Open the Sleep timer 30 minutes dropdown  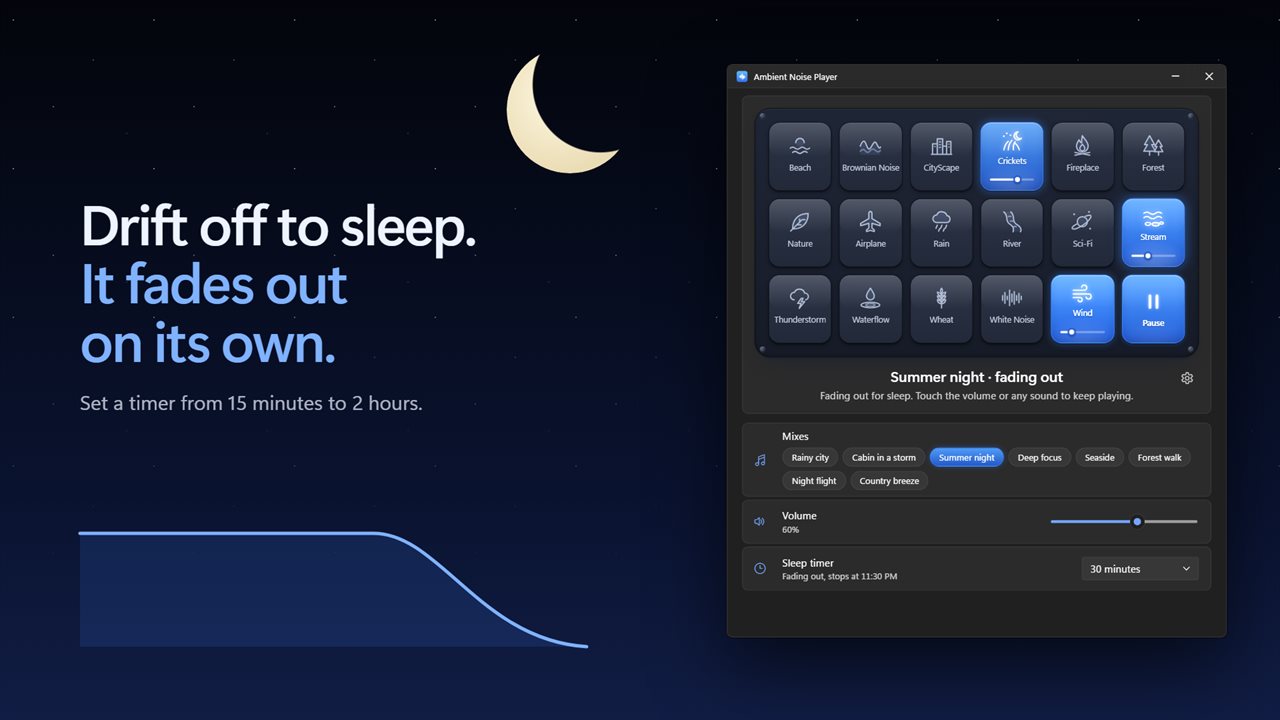[1140, 569]
